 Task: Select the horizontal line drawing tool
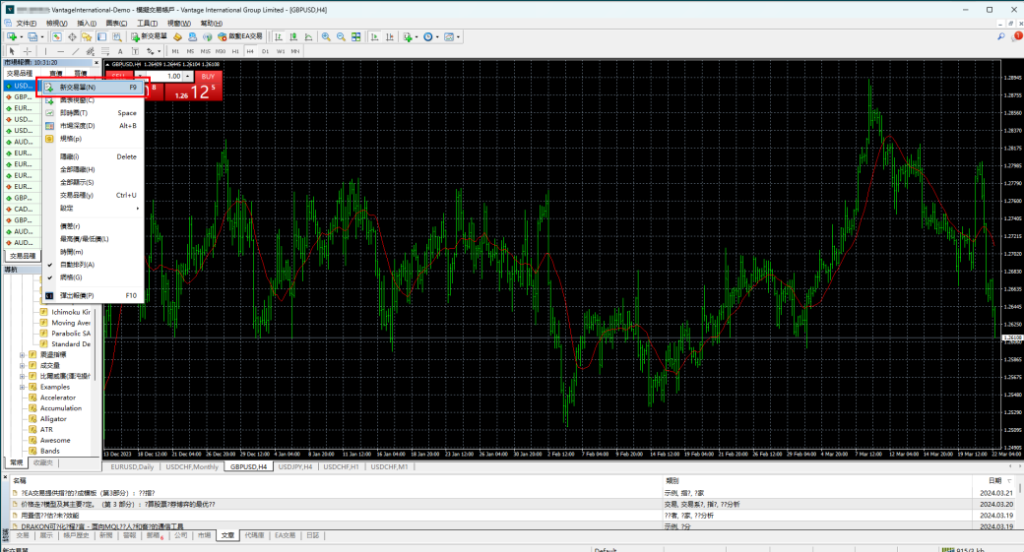(x=61, y=50)
